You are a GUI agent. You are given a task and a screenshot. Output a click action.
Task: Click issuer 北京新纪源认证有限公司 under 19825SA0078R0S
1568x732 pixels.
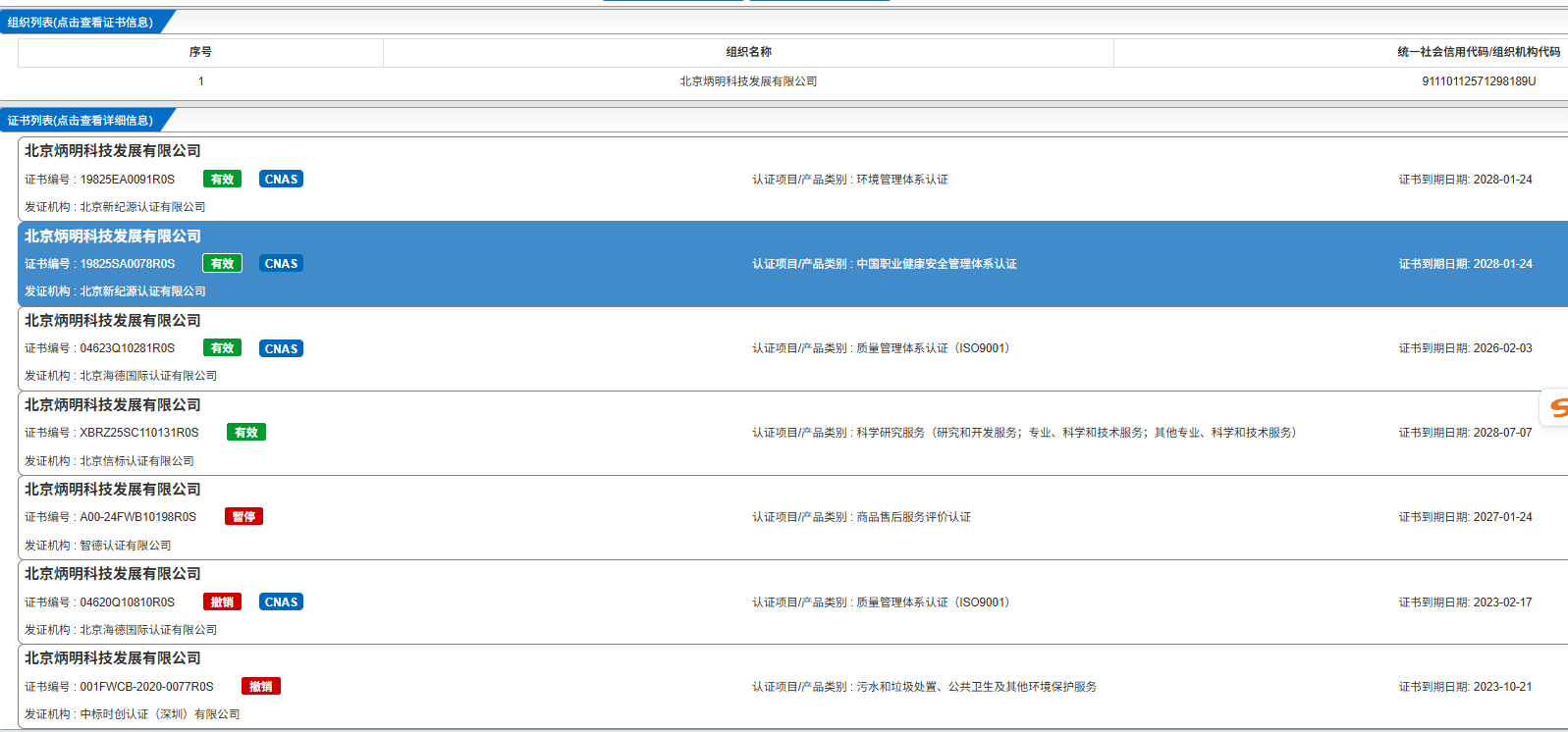(x=142, y=291)
